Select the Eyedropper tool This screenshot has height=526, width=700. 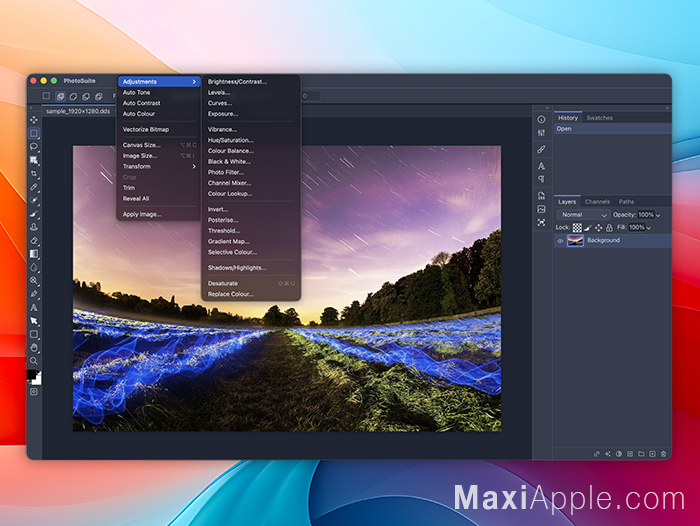34,187
